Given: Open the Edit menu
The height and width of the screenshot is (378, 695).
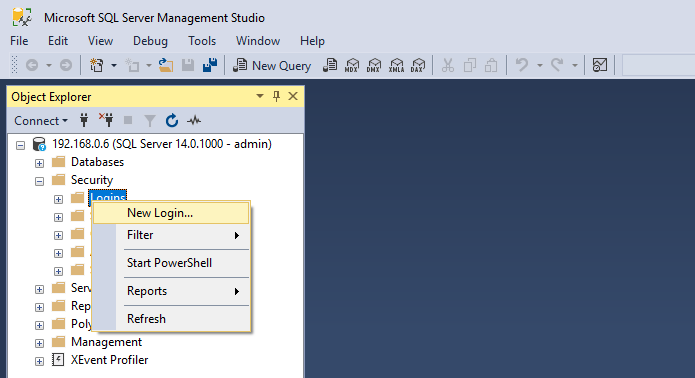Looking at the screenshot, I should point(58,41).
